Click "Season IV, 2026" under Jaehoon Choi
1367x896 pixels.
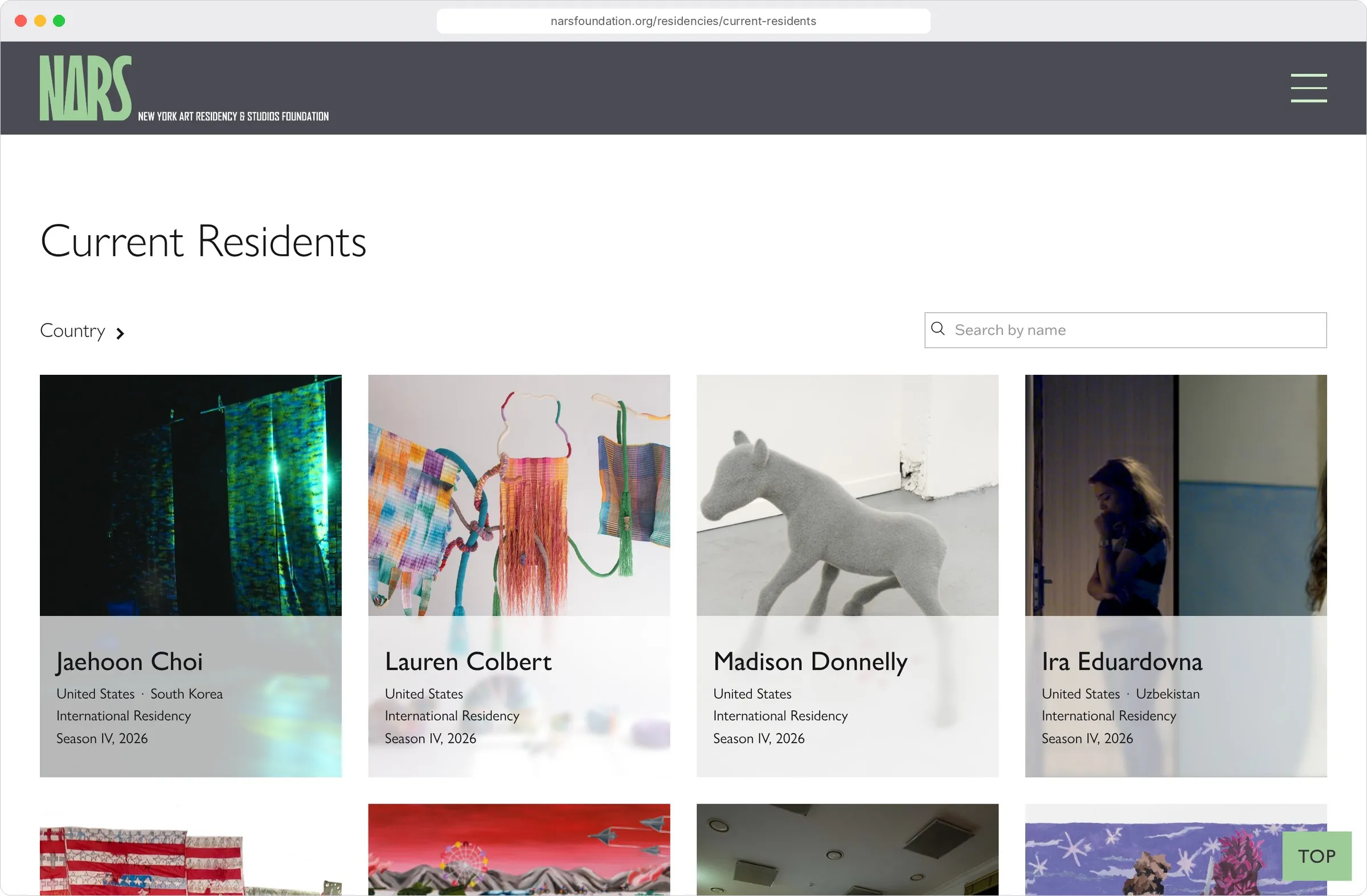click(x=102, y=739)
